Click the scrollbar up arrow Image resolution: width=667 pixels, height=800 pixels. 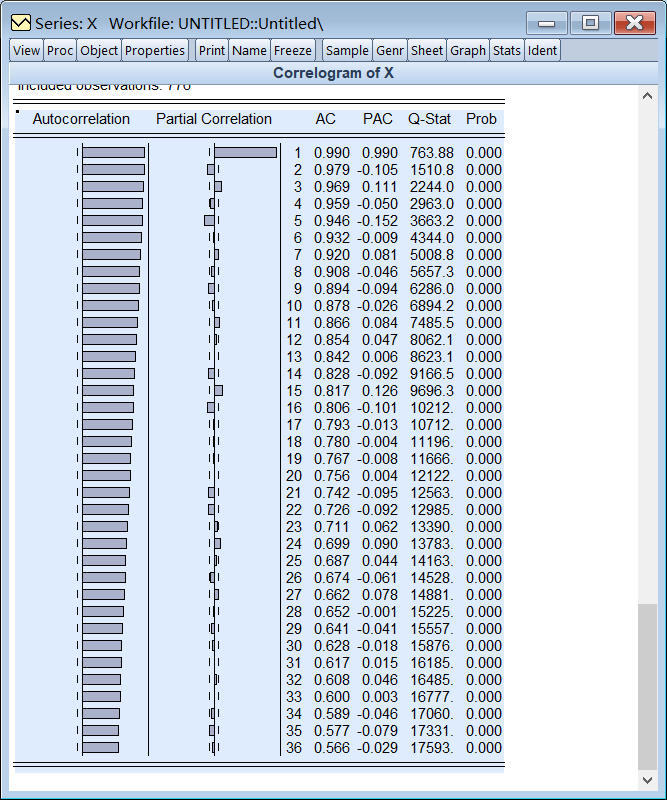(x=648, y=96)
